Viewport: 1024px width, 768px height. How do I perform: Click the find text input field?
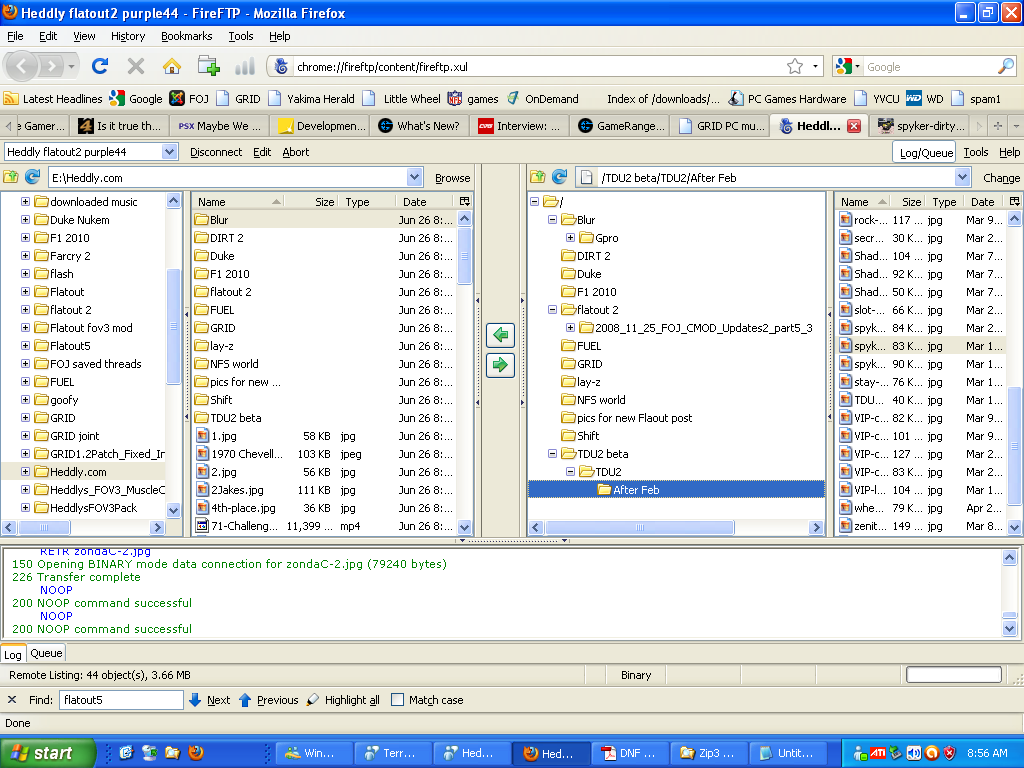point(121,700)
